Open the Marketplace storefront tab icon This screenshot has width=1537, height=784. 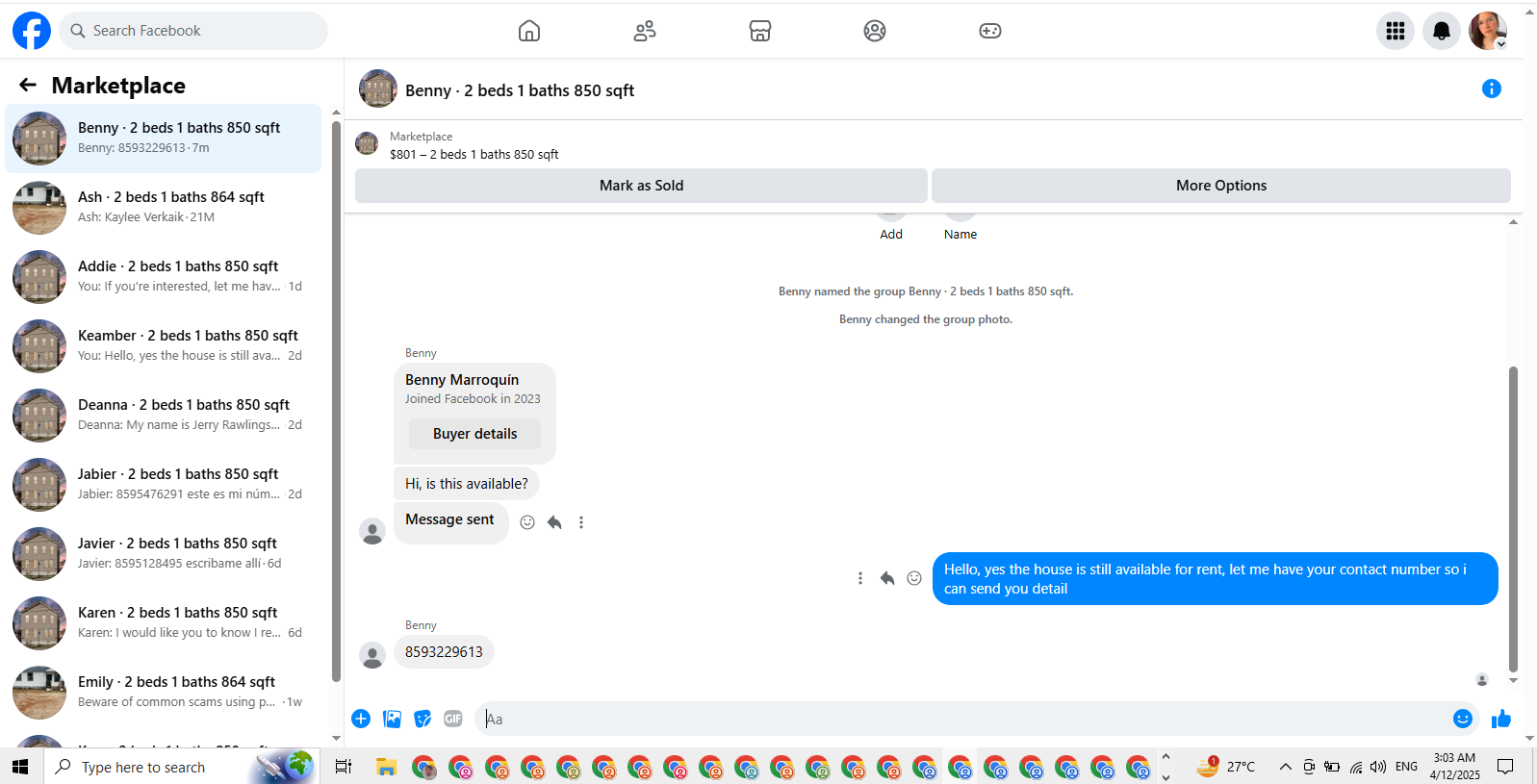[760, 31]
